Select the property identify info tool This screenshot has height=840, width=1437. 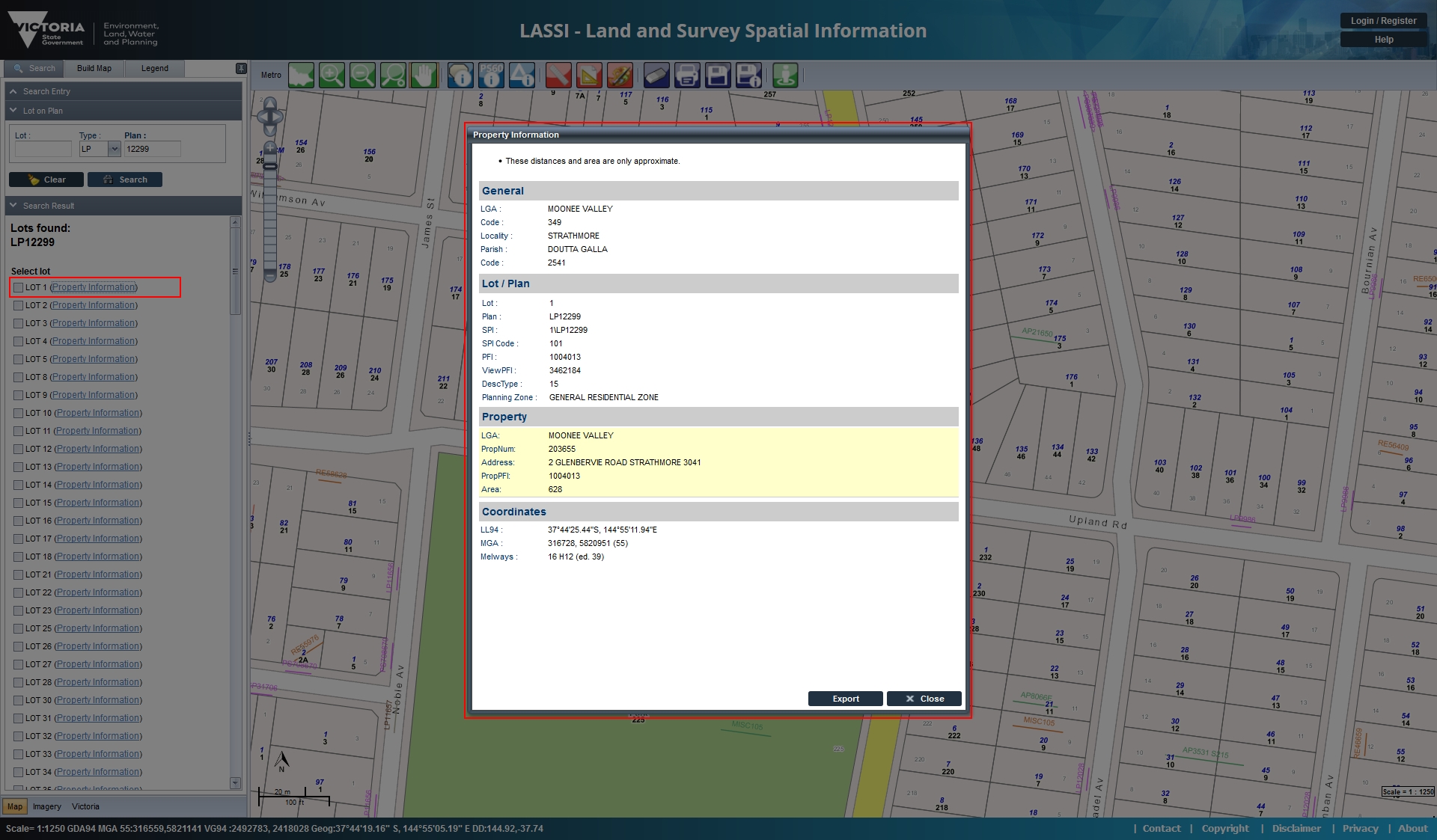tap(461, 75)
